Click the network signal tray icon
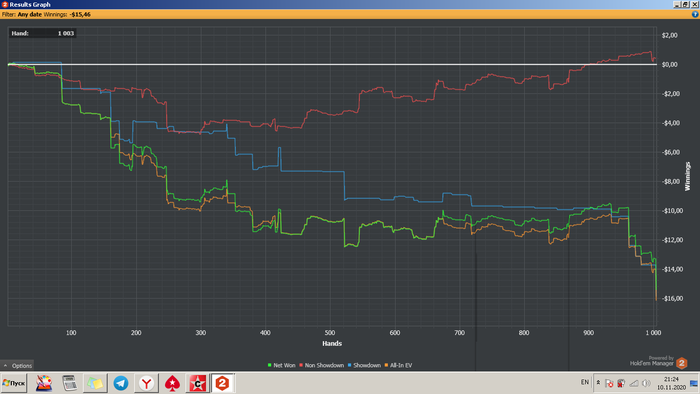This screenshot has width=700, height=394. (633, 383)
